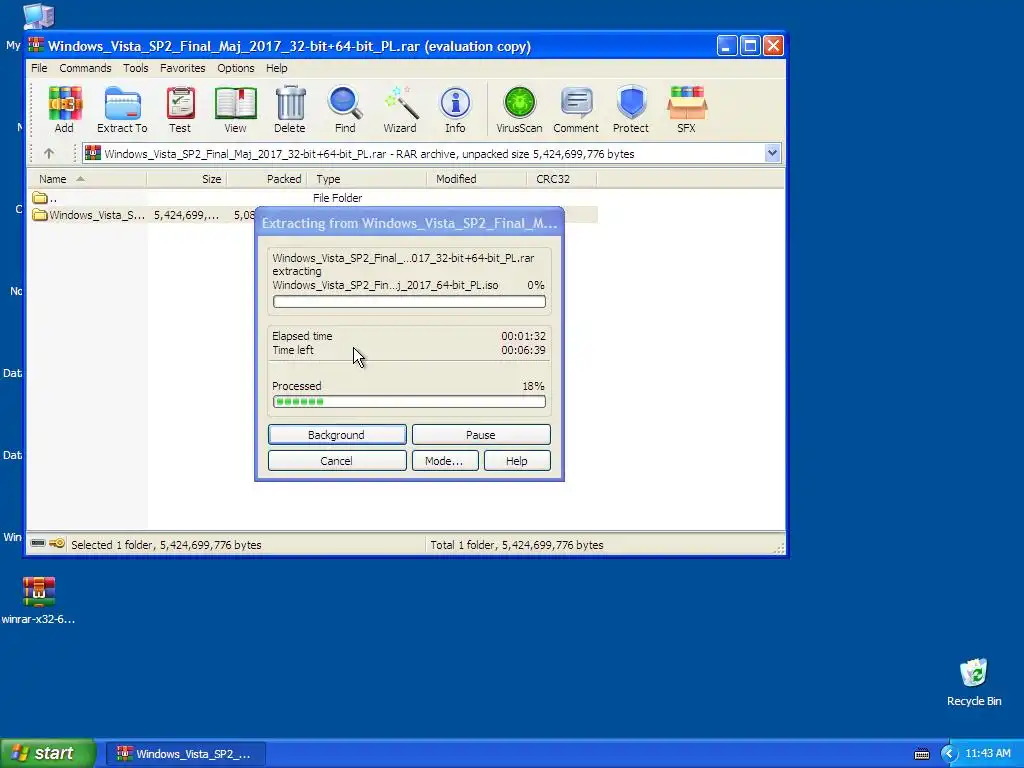Screen dimensions: 1024x768
Task: Click 'Total 1 folder' status text
Action: coord(517,545)
